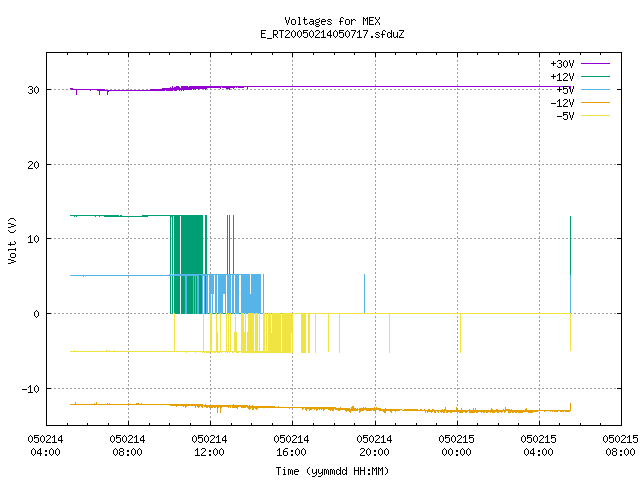Click the yellow -5V dip near 050215 00:00
640x480 pixels.
(460, 333)
